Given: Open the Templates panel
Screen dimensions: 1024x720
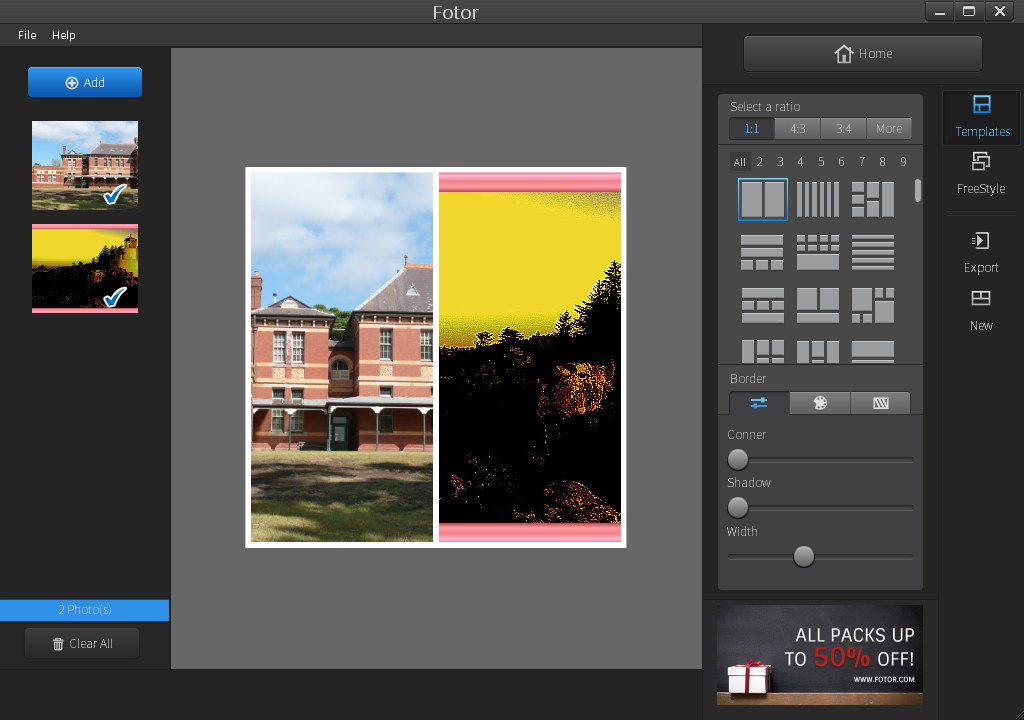Looking at the screenshot, I should click(x=982, y=117).
